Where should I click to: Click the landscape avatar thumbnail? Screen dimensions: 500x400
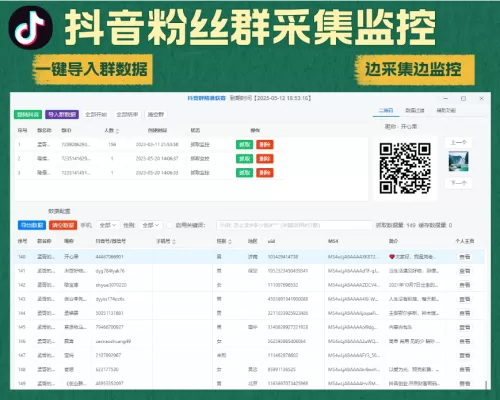click(458, 162)
